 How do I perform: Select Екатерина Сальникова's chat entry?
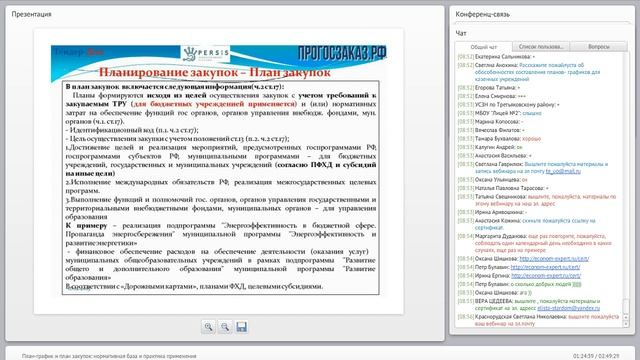[x=496, y=57]
